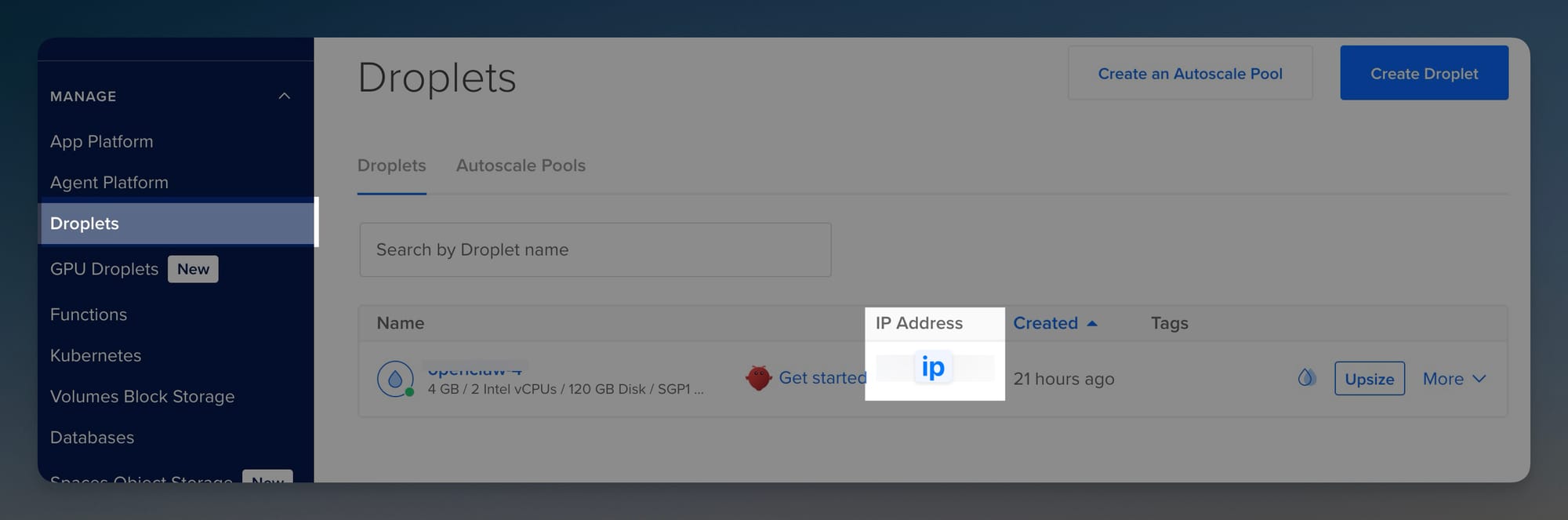Go to Agent Platform in the sidebar
The width and height of the screenshot is (1568, 520).
tap(109, 183)
